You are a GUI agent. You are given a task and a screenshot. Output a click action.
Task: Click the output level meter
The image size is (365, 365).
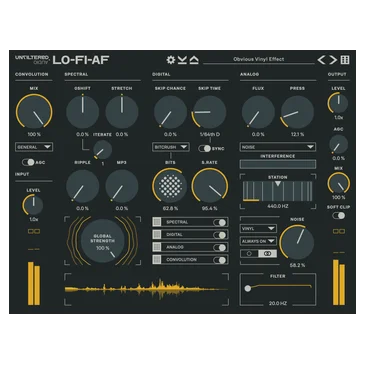coord(339,282)
